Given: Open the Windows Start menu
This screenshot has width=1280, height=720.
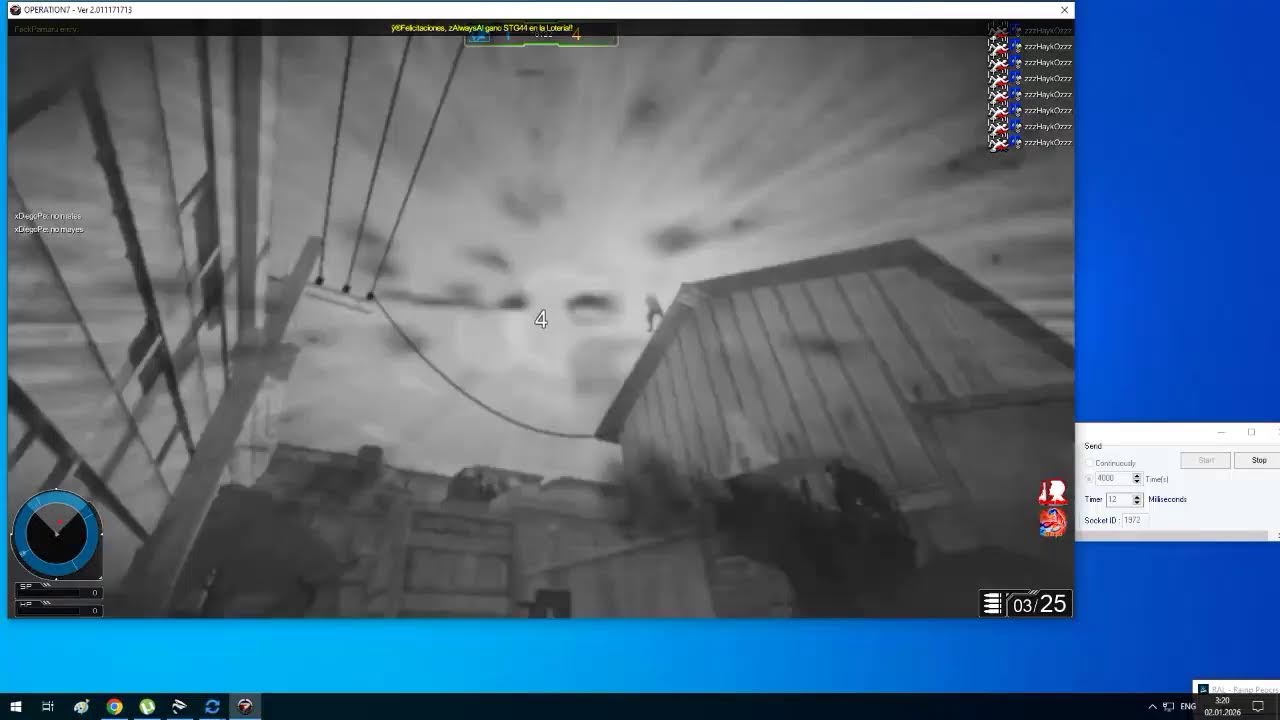Looking at the screenshot, I should [16, 706].
